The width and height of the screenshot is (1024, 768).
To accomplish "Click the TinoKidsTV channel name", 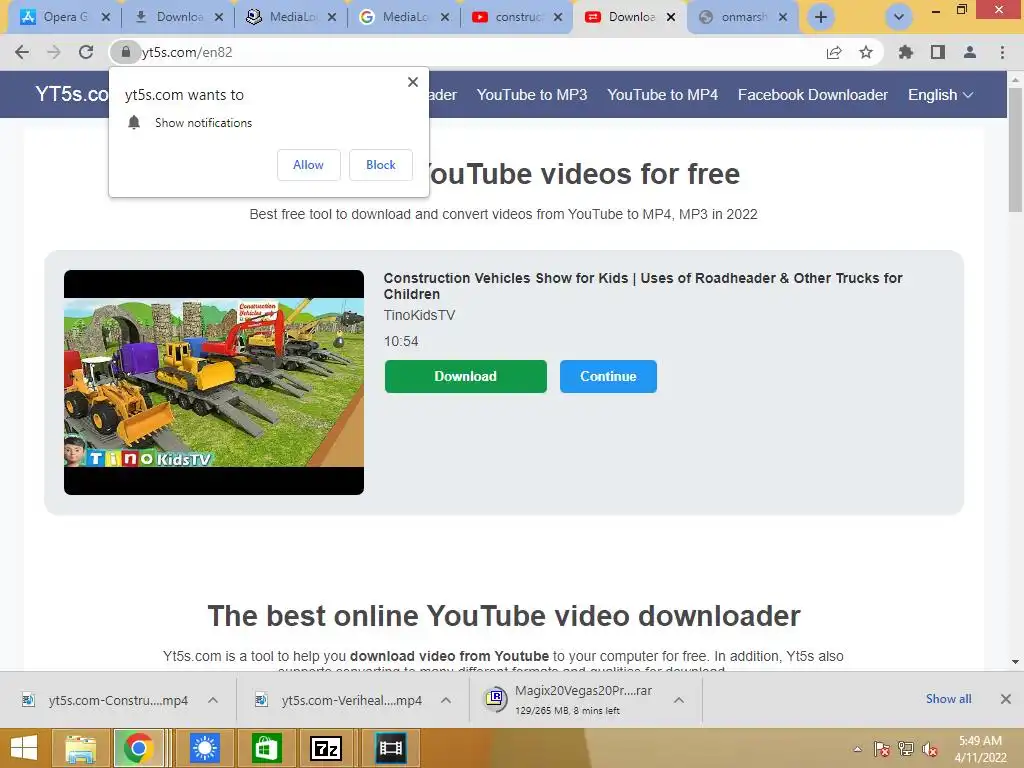I will [x=419, y=315].
